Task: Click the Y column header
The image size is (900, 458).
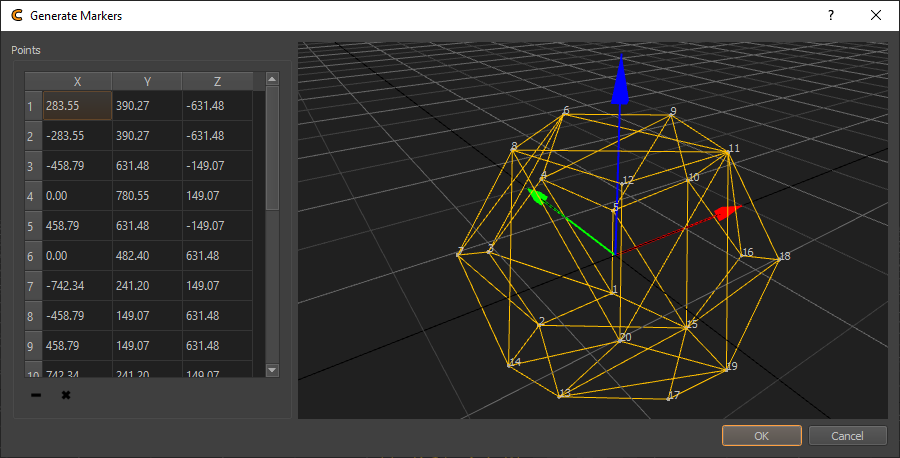Action: (147, 82)
